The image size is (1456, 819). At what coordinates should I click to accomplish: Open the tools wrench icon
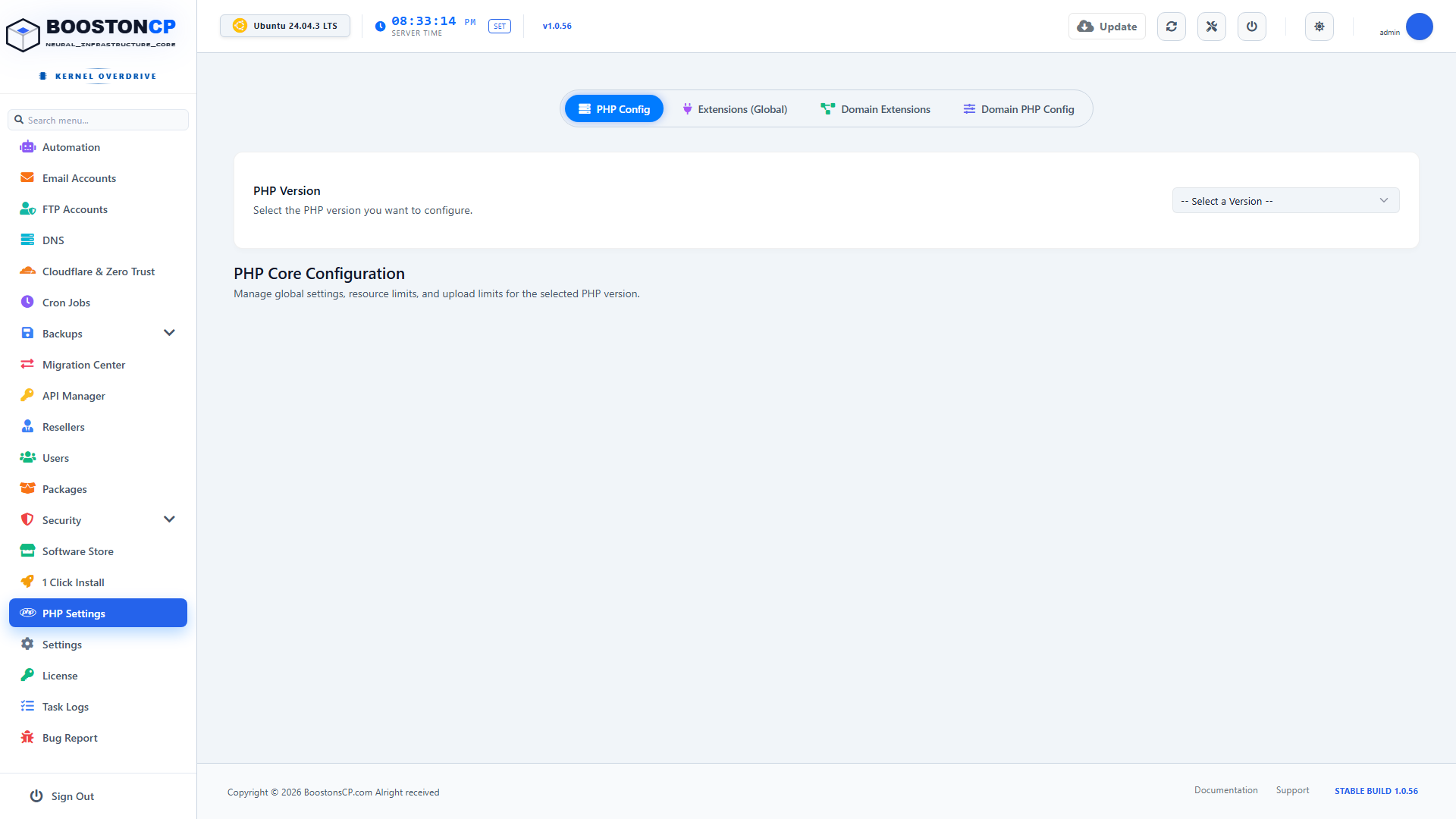pos(1211,27)
